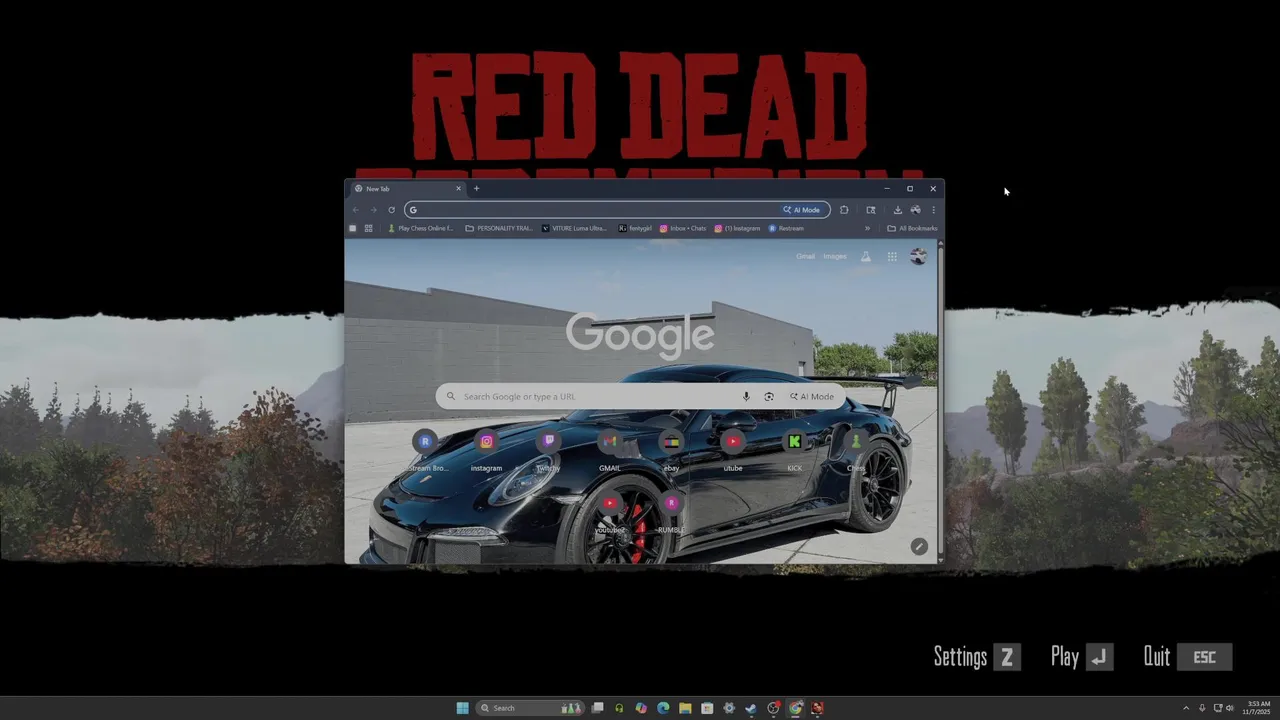Click taskbar Search box
The image size is (1280, 720).
pyautogui.click(x=532, y=708)
